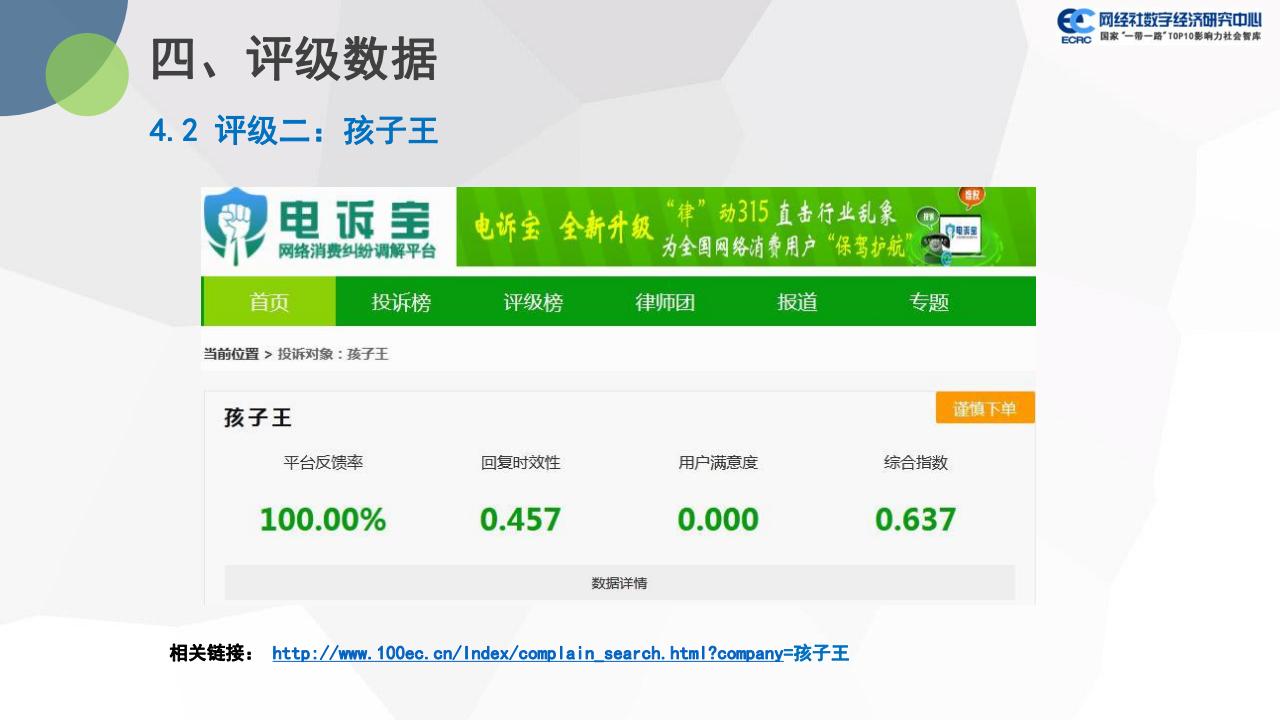Click the 100.00% value
Viewport: 1280px width, 720px height.
323,519
